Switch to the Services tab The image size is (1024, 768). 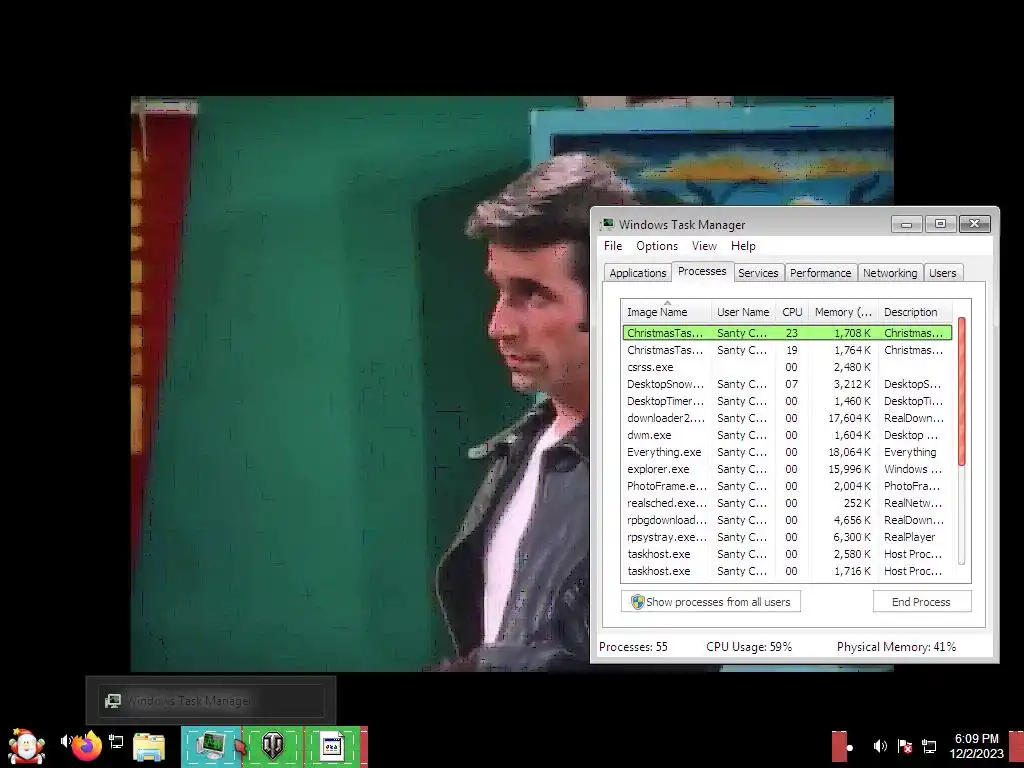tap(758, 273)
